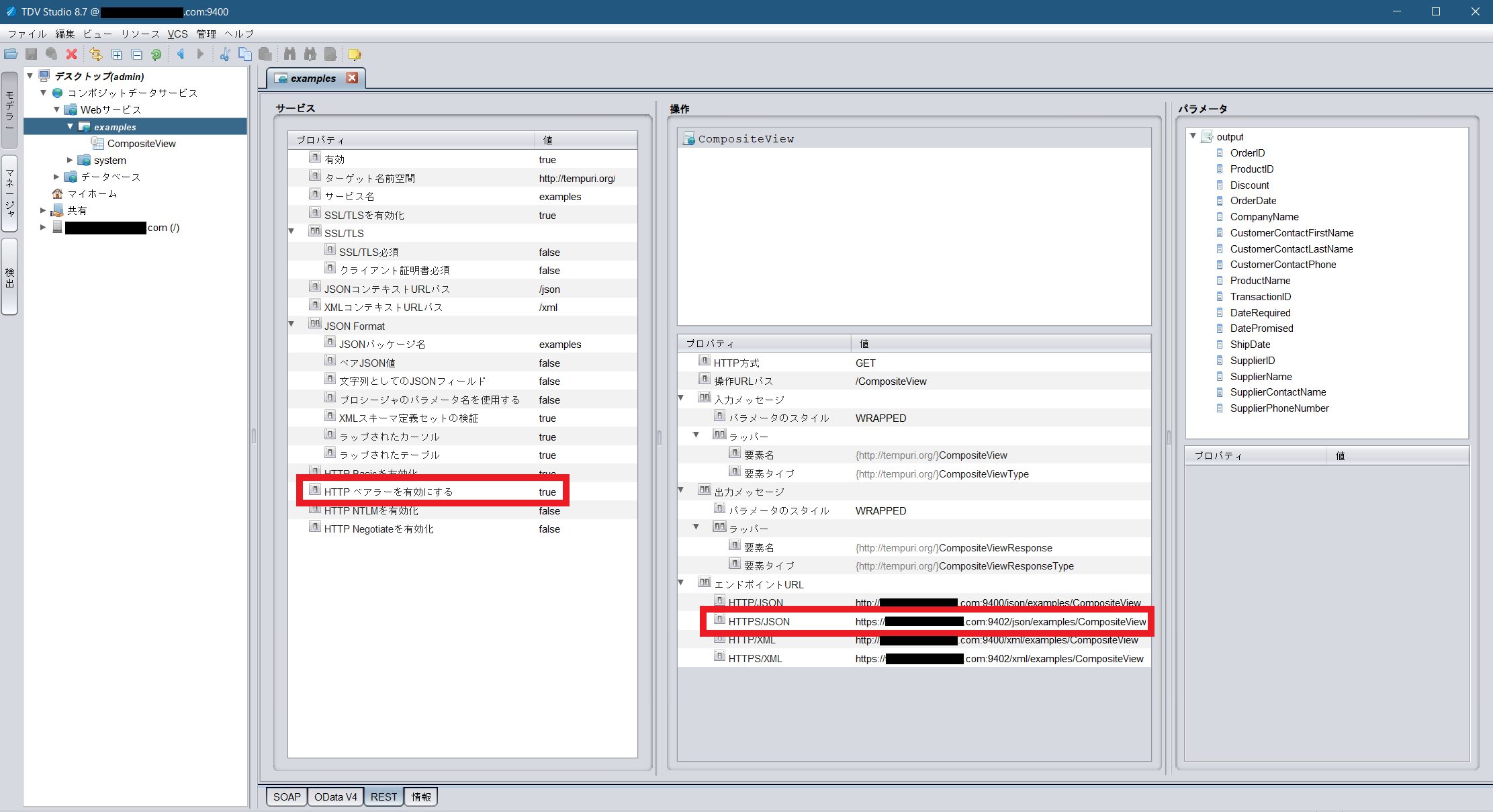Select the HTTP ベアラーを有効にする value true
This screenshot has width=1493, height=812.
[547, 492]
